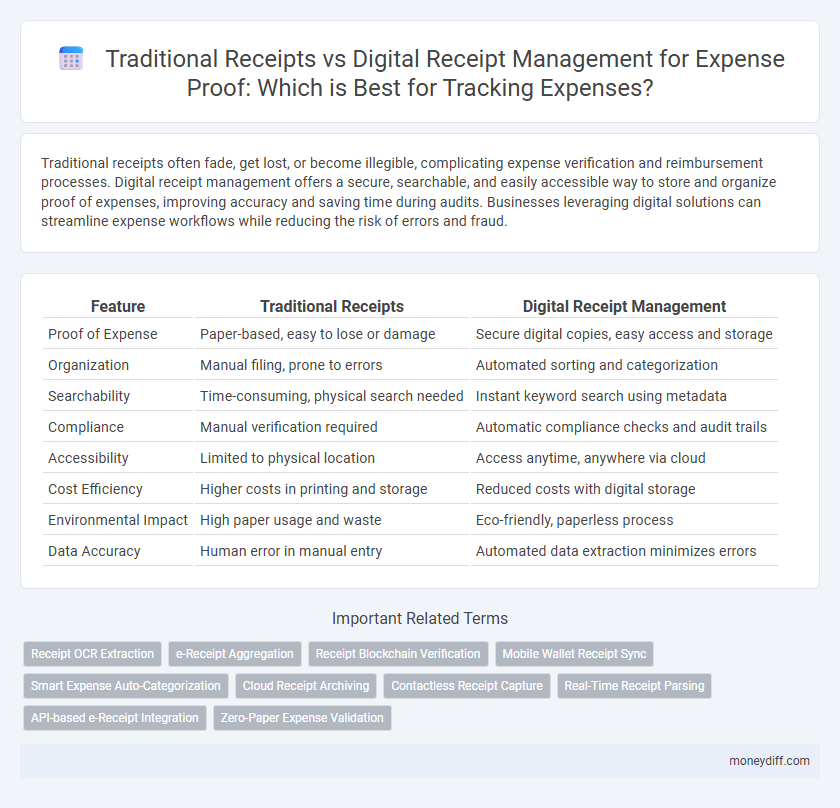Screen dimensions: 840x808
Task: Open the Mobile Wallet Receipt Sync tag
Action: pos(574,654)
